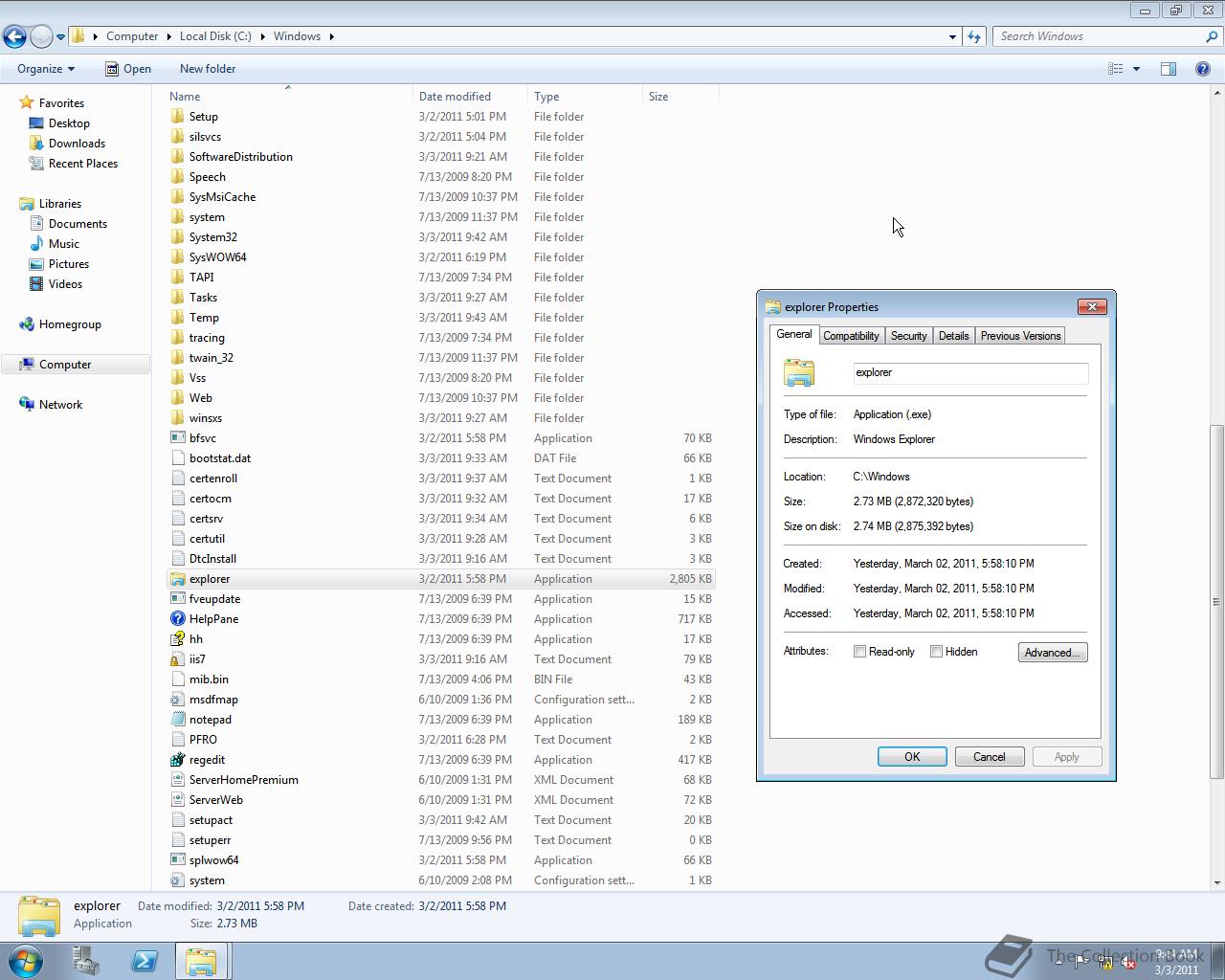Click the Computer breadcrumb in address bar
Image resolution: width=1225 pixels, height=980 pixels.
pyautogui.click(x=132, y=36)
